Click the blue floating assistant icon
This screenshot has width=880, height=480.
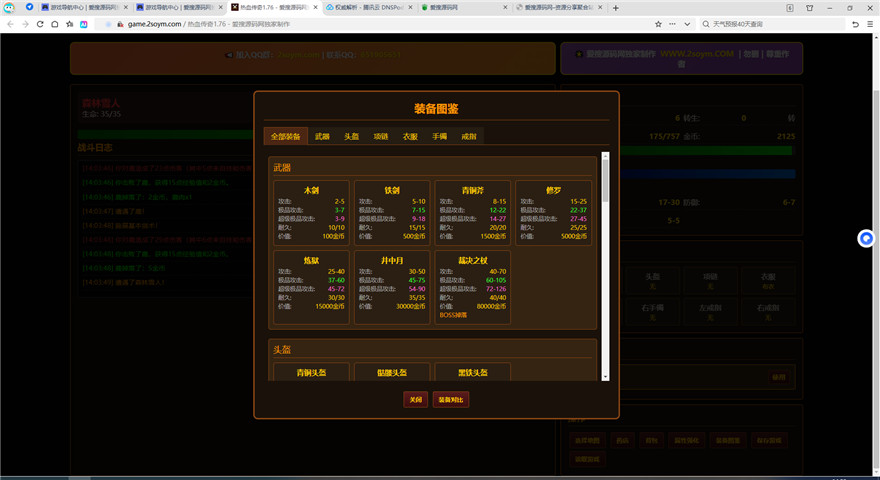[x=866, y=238]
